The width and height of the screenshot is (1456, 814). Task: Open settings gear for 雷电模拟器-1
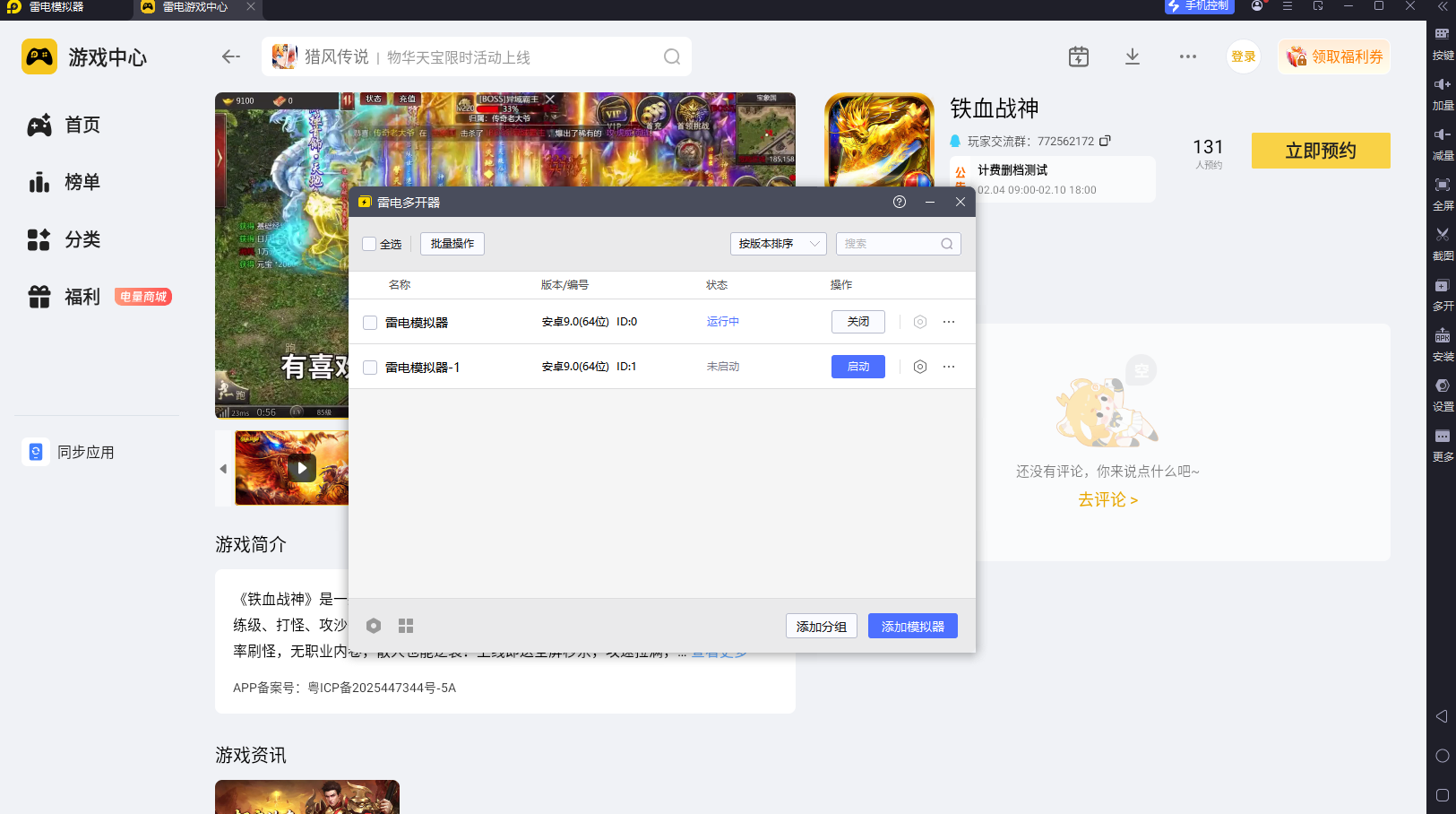click(919, 367)
